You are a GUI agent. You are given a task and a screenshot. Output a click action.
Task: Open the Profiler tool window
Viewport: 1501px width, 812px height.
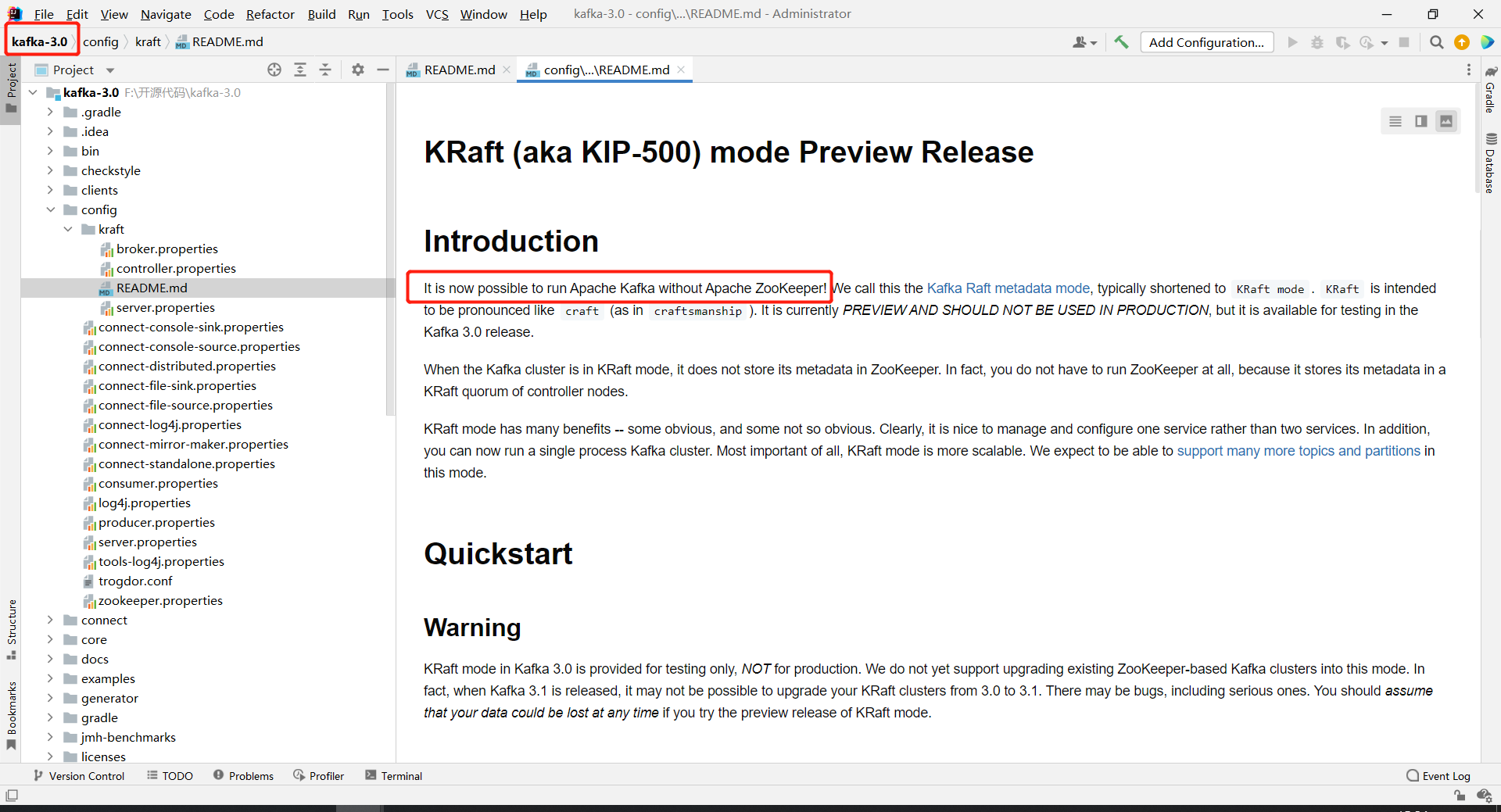point(319,775)
